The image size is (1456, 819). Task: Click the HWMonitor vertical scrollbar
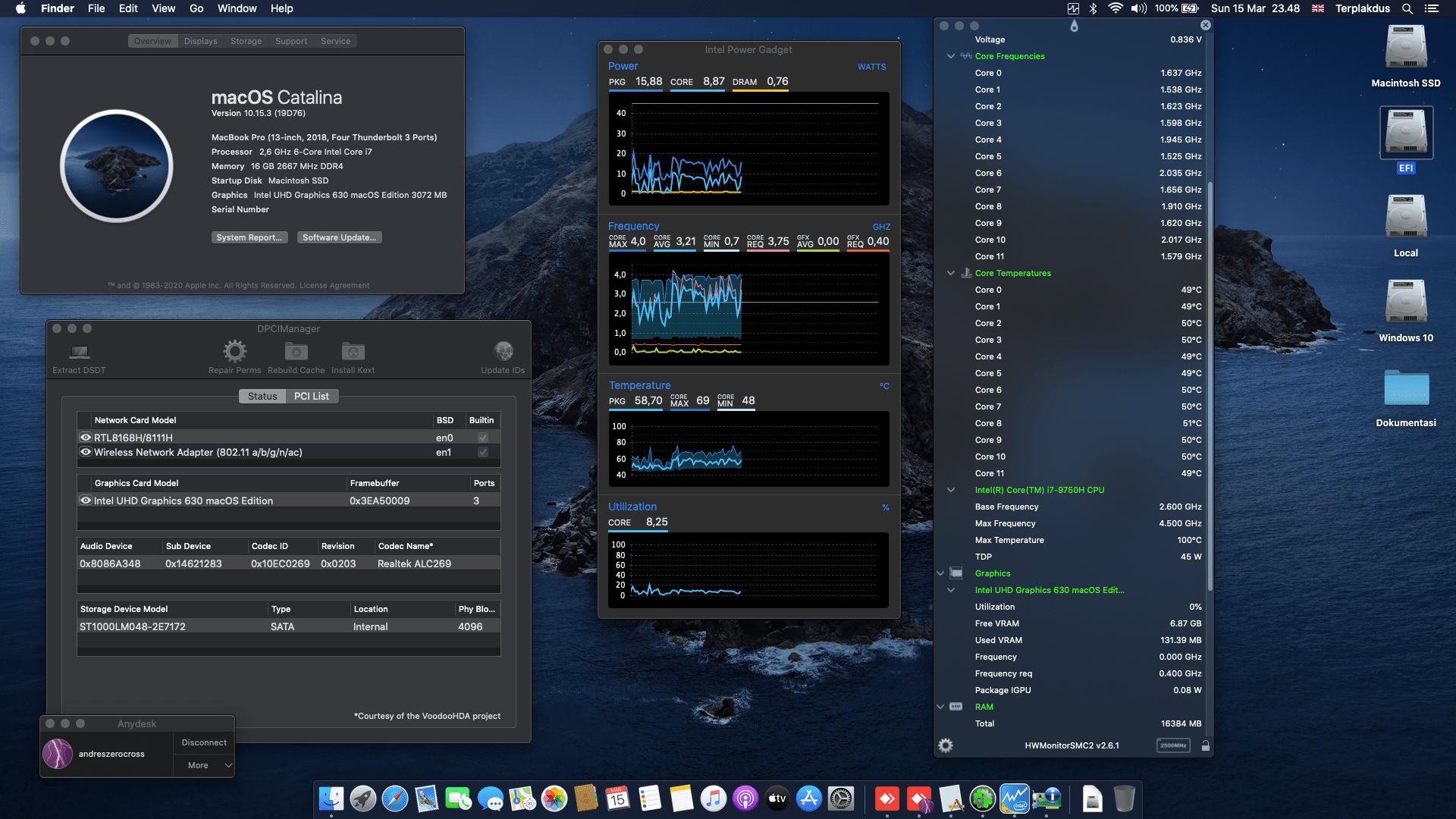point(1210,387)
